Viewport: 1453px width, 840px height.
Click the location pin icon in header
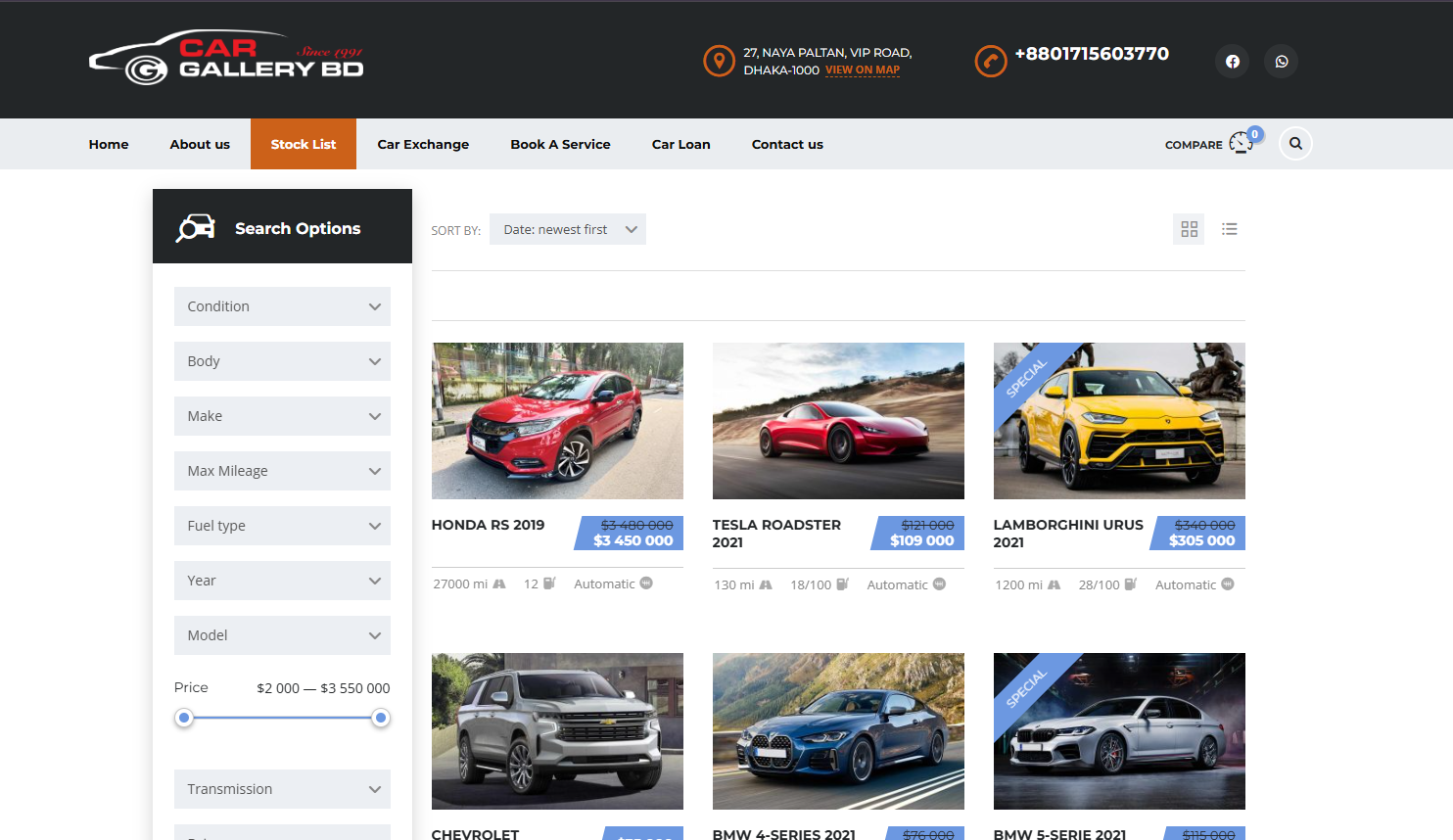[x=719, y=61]
